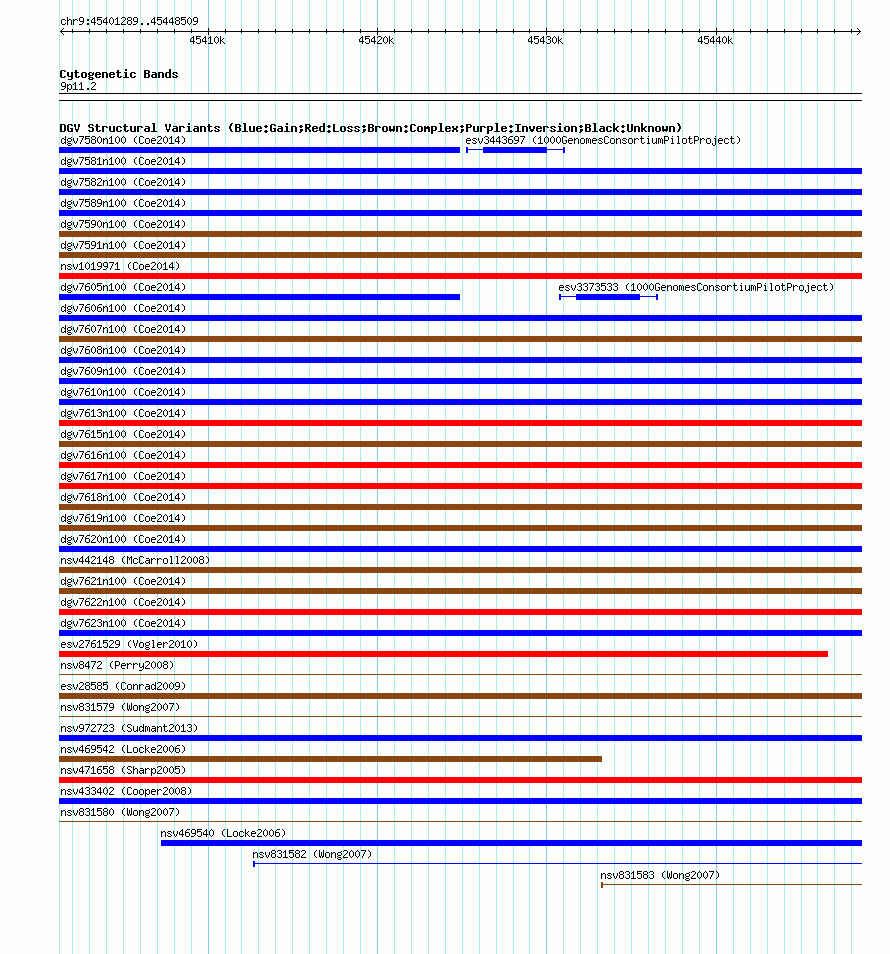890x954 pixels.
Task: Open dgv7618n100 (Coe2014) label
Action: [123, 497]
